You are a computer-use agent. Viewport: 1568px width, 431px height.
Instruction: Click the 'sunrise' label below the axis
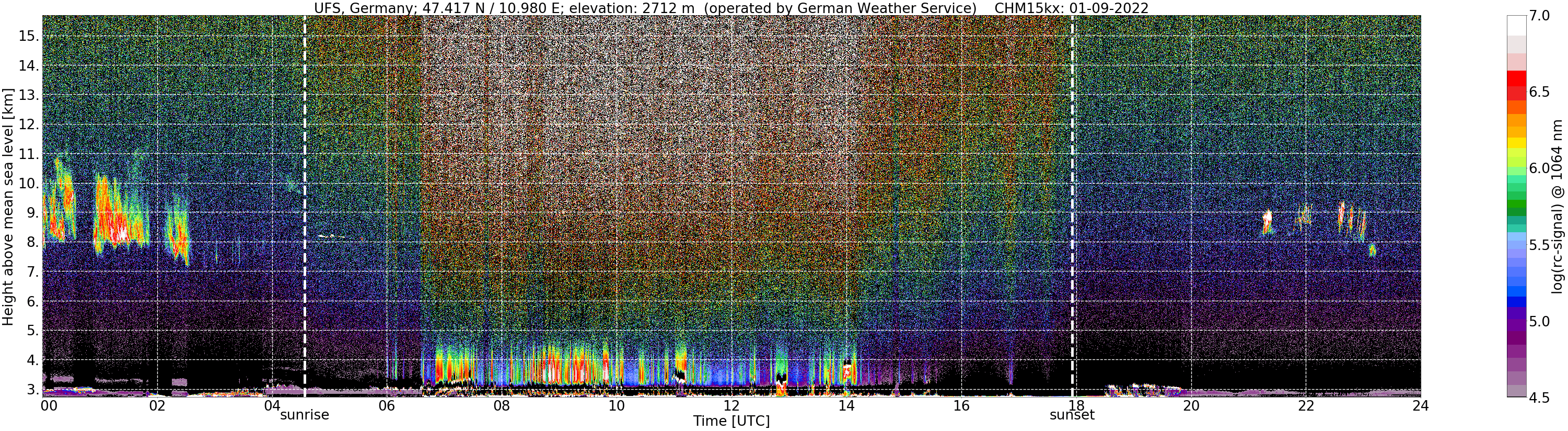coord(304,415)
